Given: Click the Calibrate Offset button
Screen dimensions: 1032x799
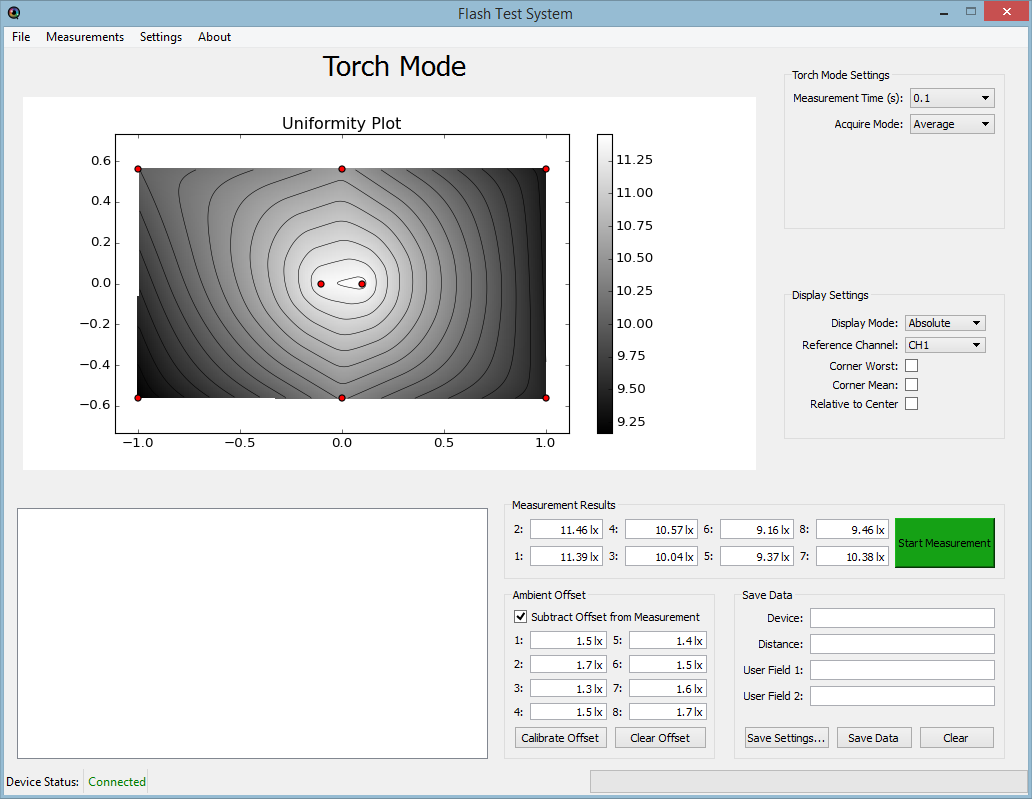Looking at the screenshot, I should pos(560,738).
